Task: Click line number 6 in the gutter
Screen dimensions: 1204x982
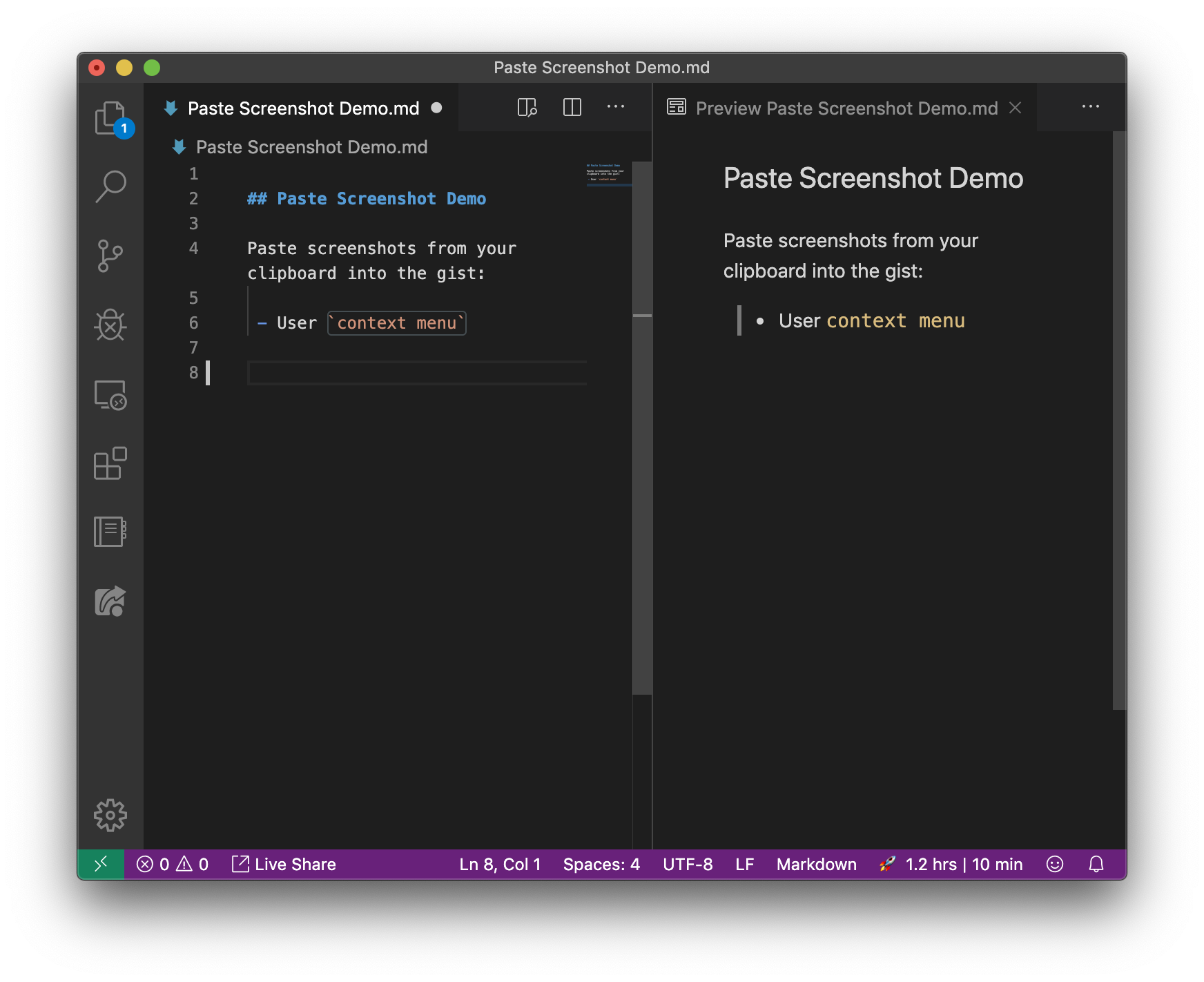Action: (x=193, y=323)
